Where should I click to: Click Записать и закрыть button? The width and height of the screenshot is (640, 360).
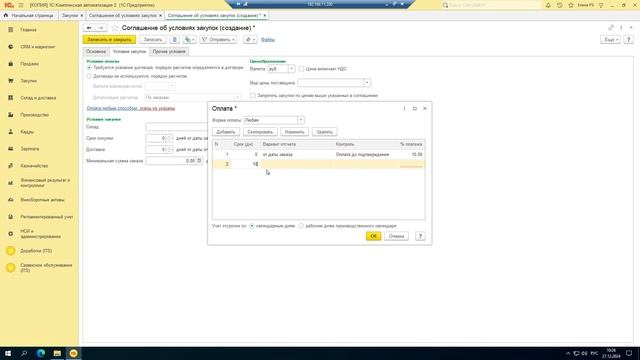109,40
